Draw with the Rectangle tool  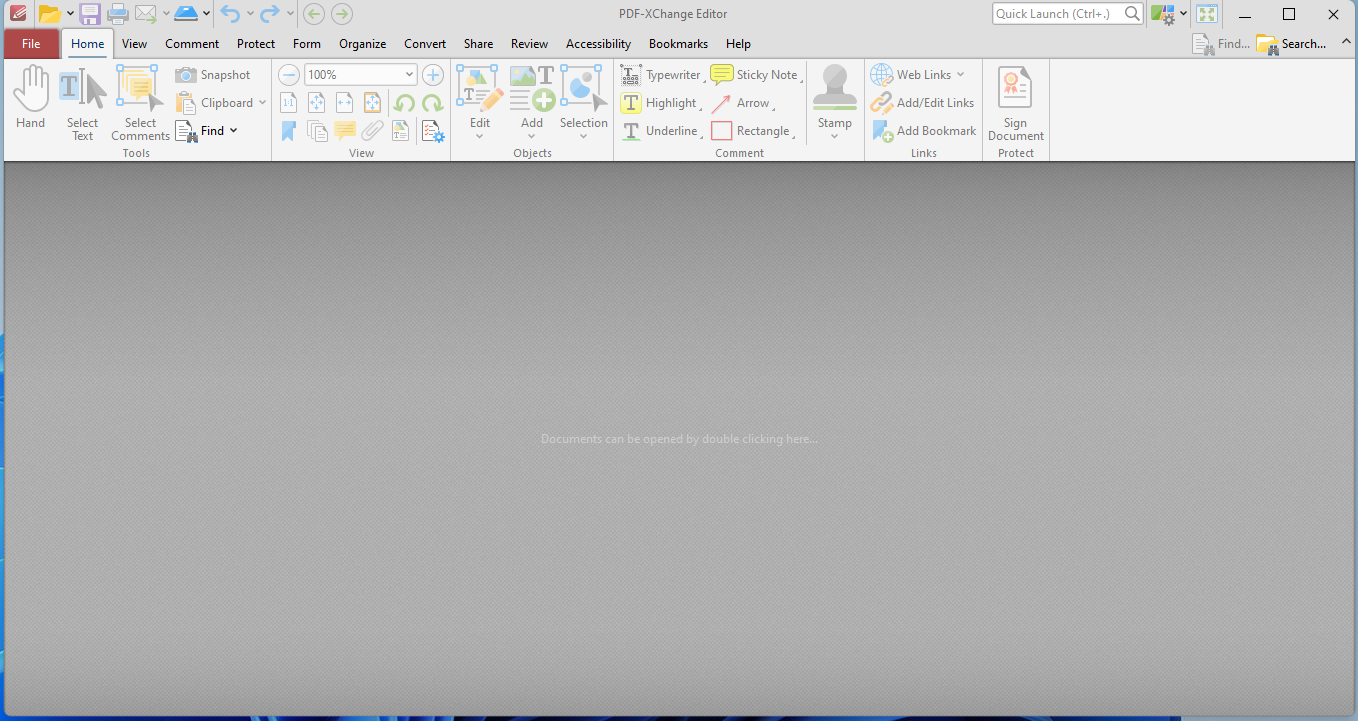click(x=751, y=131)
